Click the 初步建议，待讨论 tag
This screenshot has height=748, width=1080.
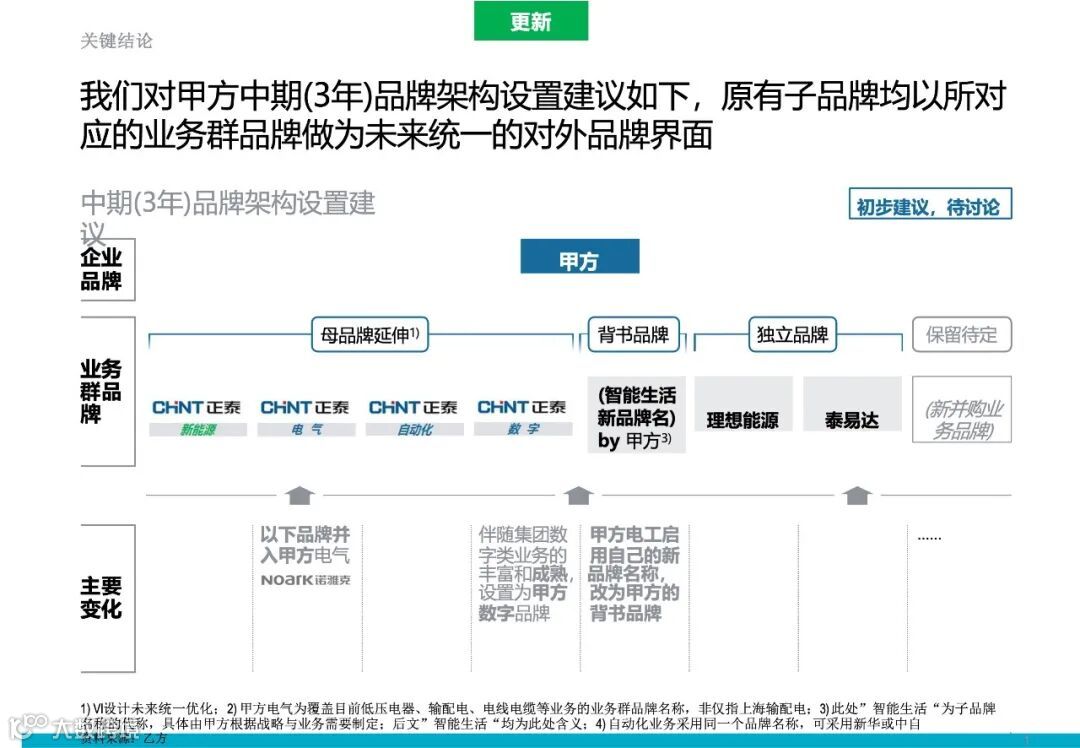click(930, 205)
